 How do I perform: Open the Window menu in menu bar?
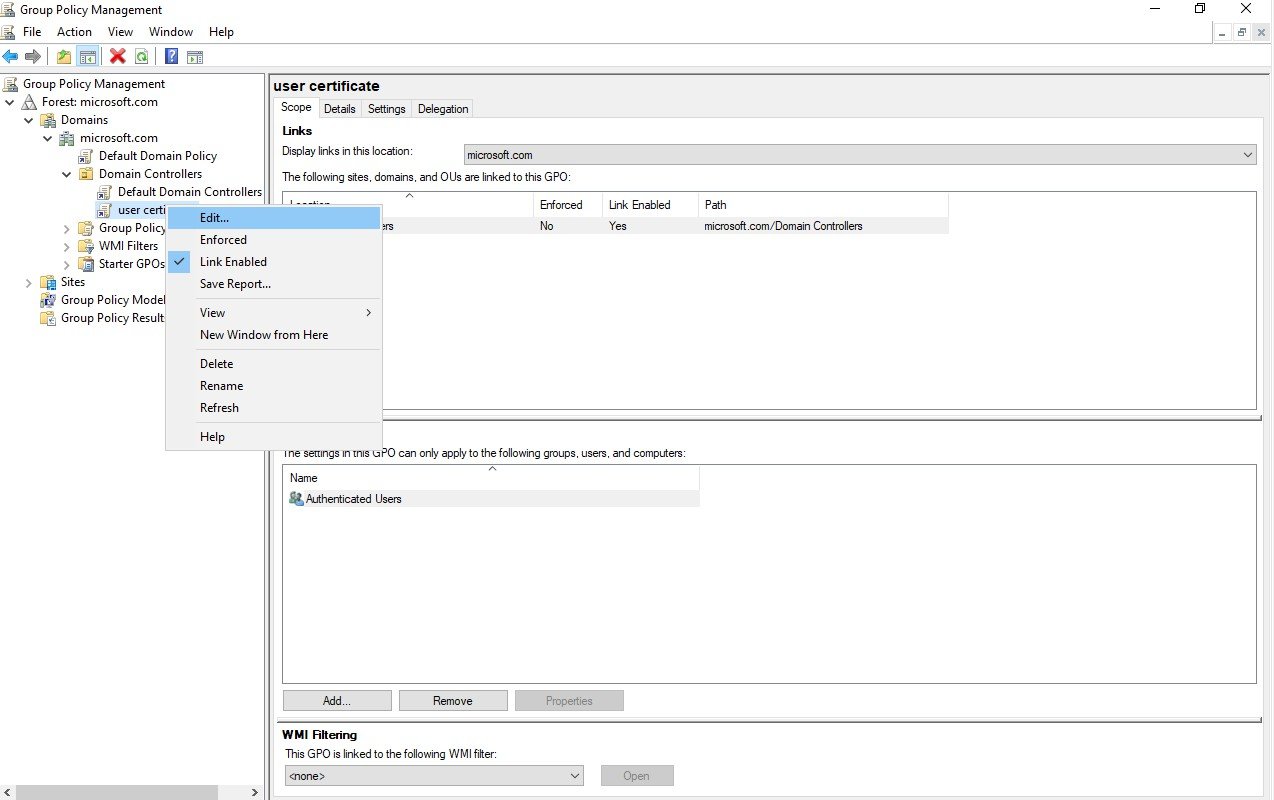point(171,32)
